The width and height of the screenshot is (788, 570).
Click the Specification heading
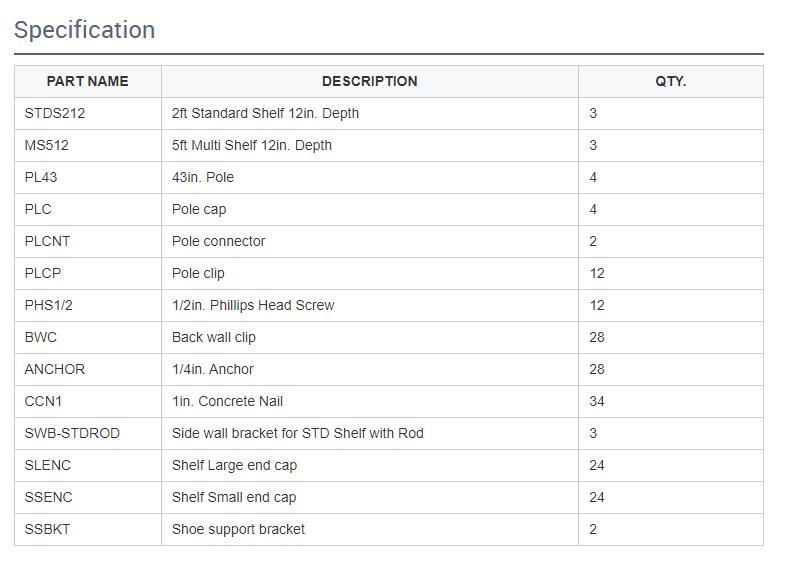point(84,30)
